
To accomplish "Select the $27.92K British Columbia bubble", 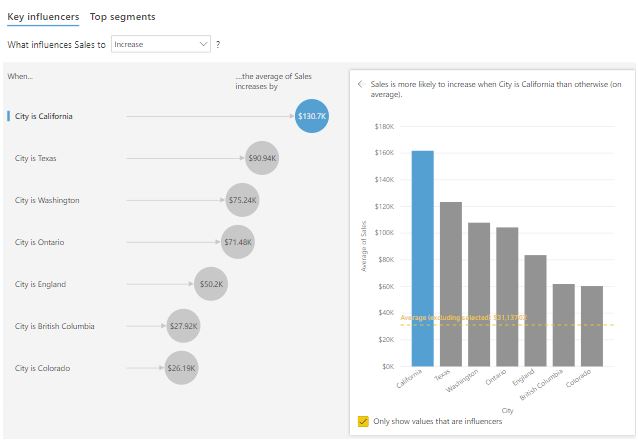I will click(x=184, y=326).
